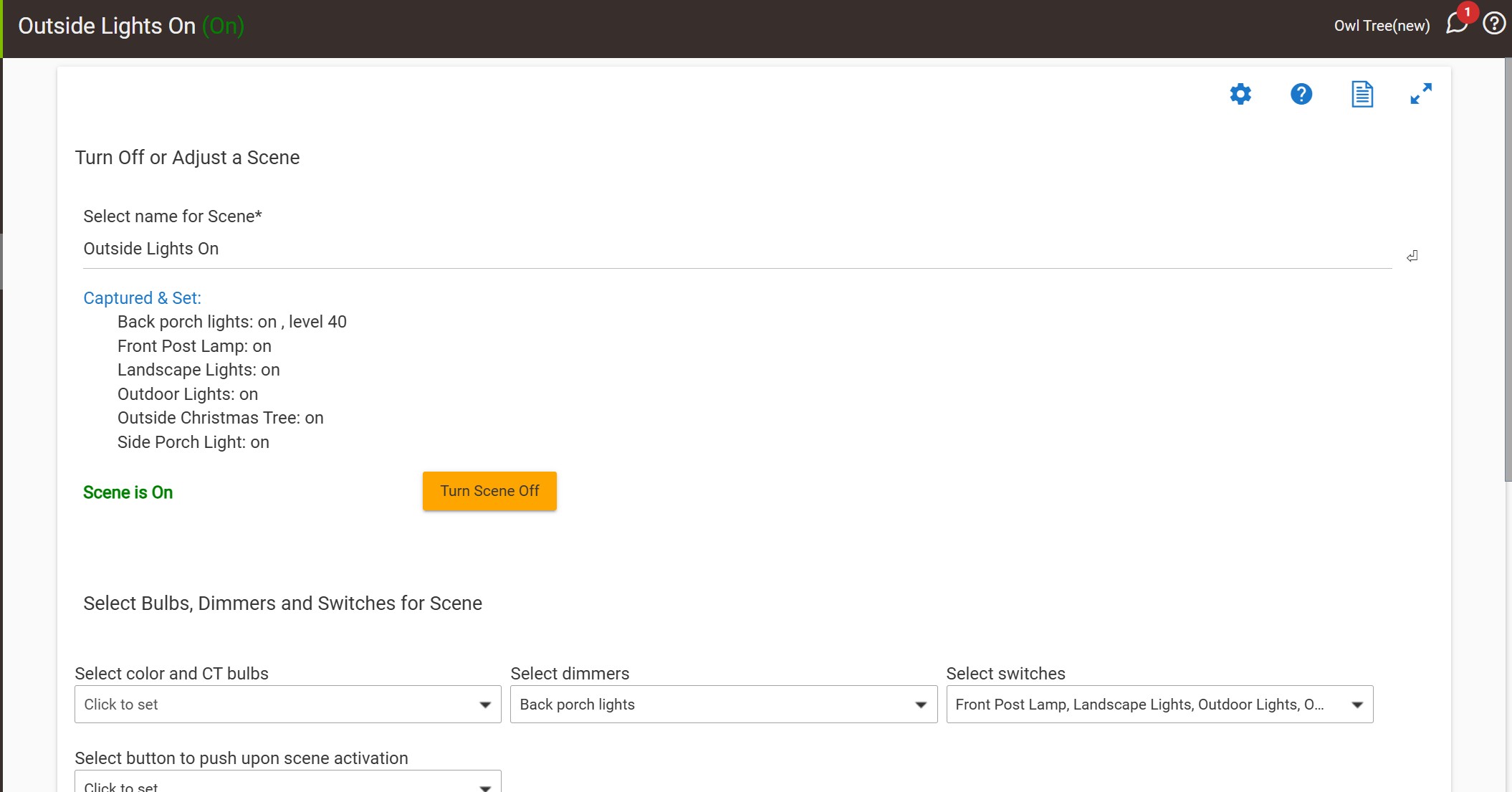Image resolution: width=1512 pixels, height=792 pixels.
Task: Open the Select color and CT bulbs dropdown
Action: click(287, 705)
